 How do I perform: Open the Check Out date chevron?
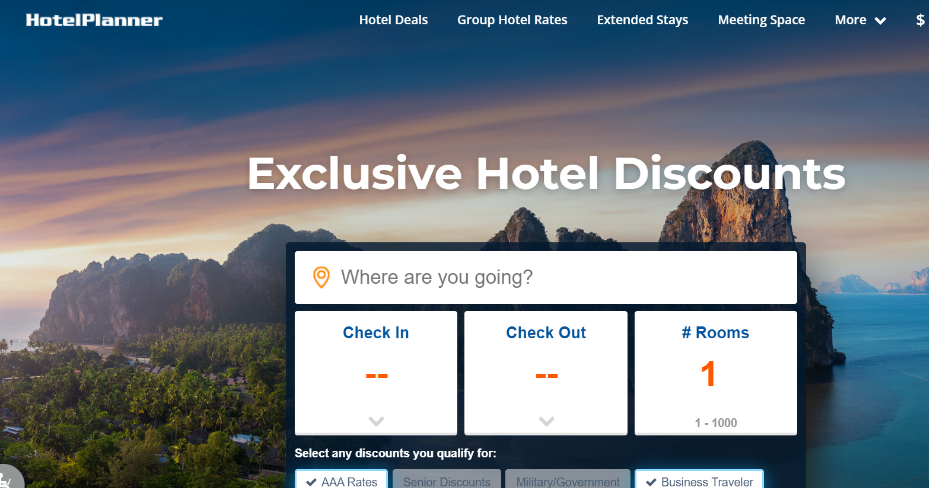546,421
